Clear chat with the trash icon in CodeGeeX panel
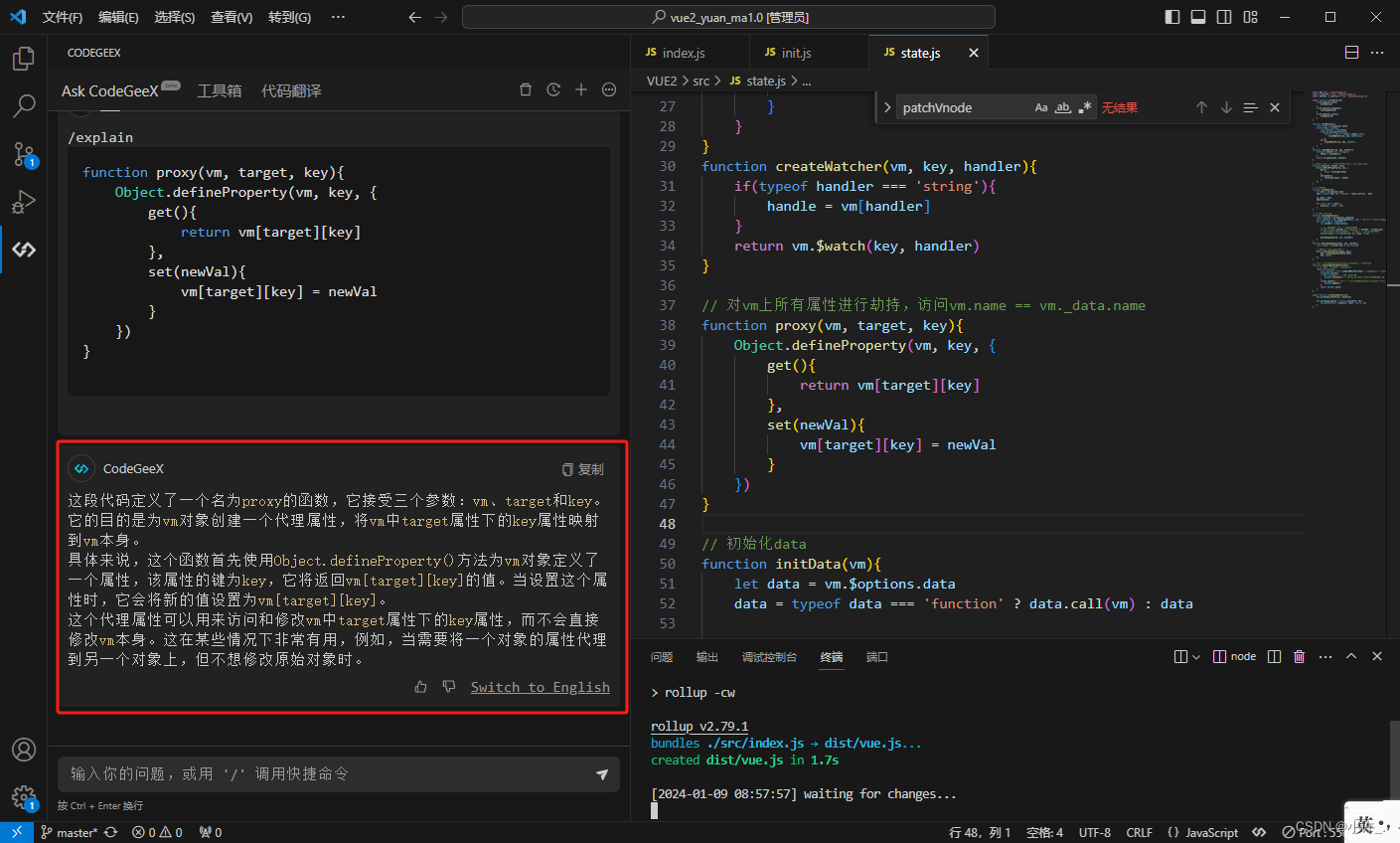Screen dimensions: 1400x843 pyautogui.click(x=526, y=89)
